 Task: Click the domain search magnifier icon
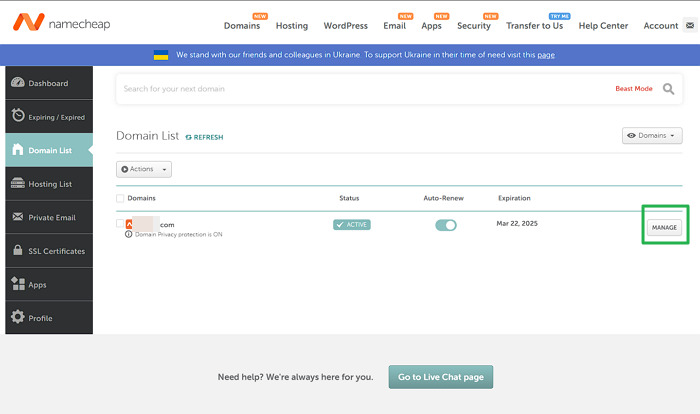[x=668, y=89]
